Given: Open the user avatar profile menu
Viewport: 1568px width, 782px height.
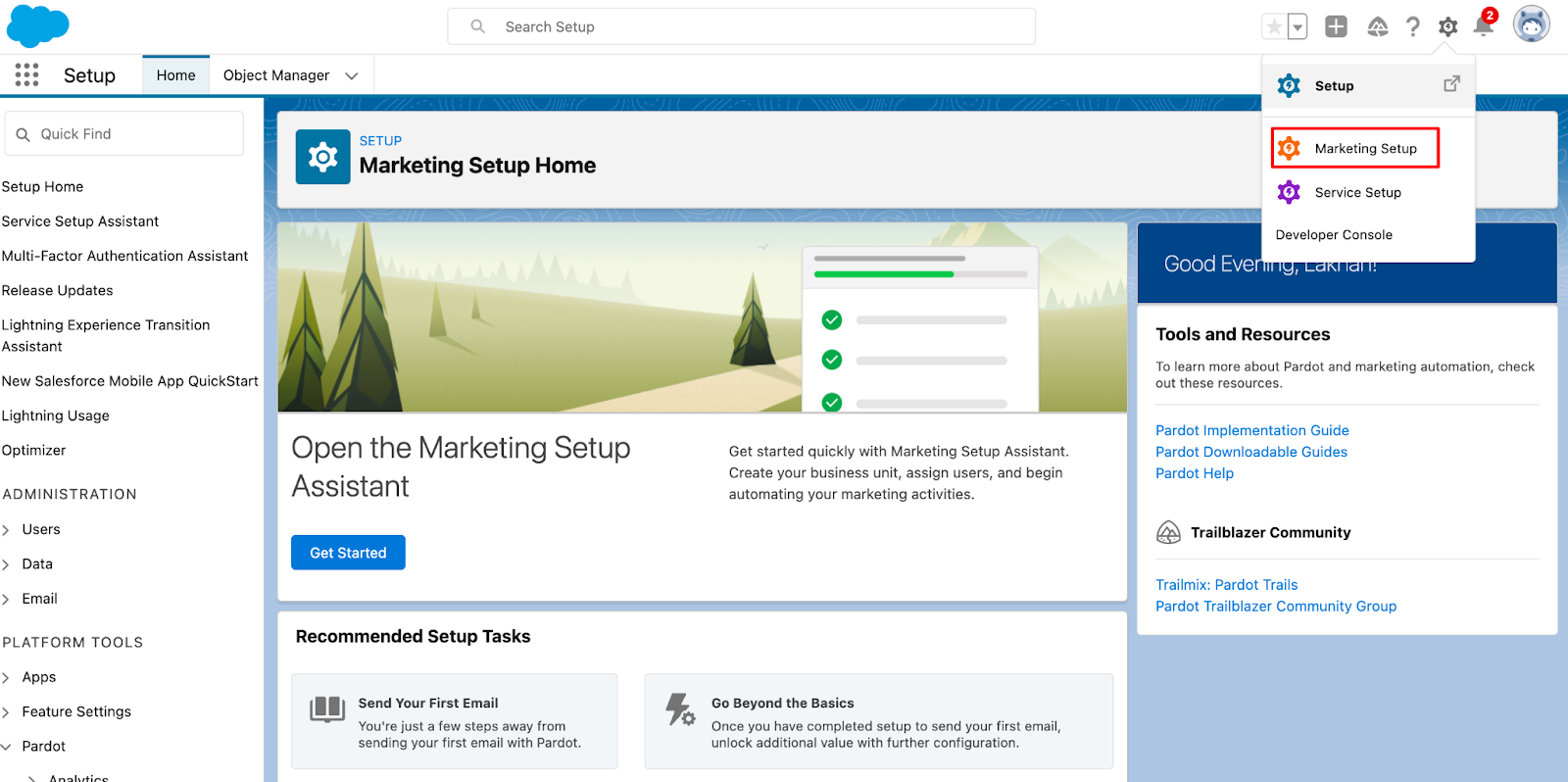Looking at the screenshot, I should (x=1532, y=24).
